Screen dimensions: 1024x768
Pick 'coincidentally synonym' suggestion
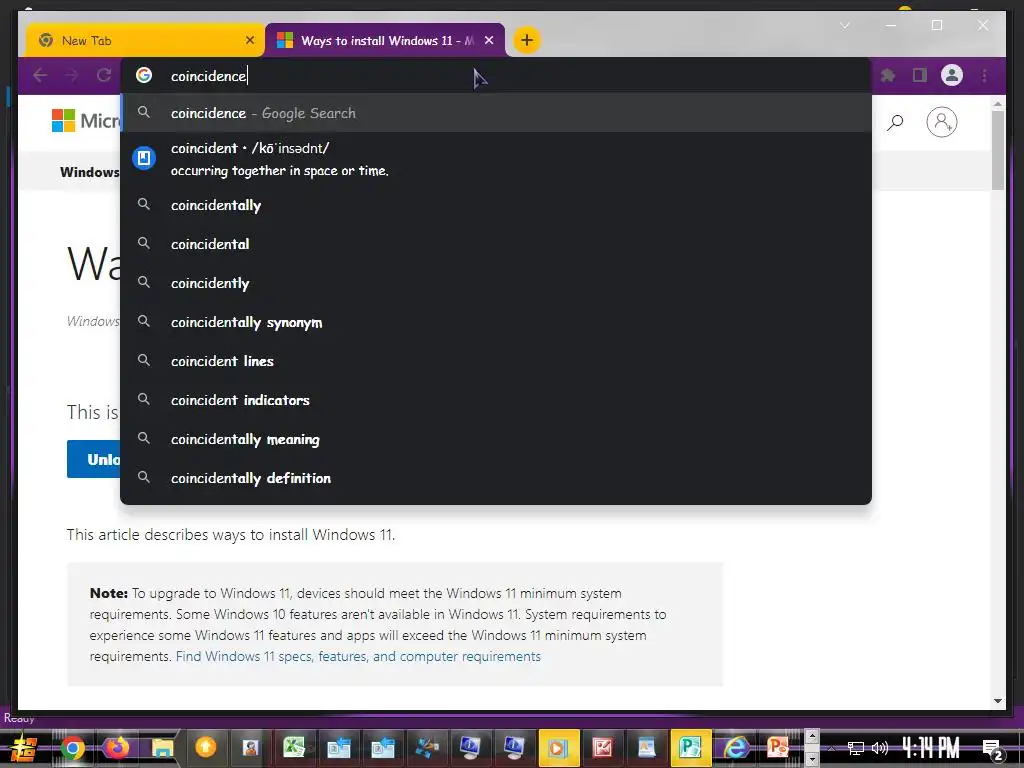pos(496,323)
